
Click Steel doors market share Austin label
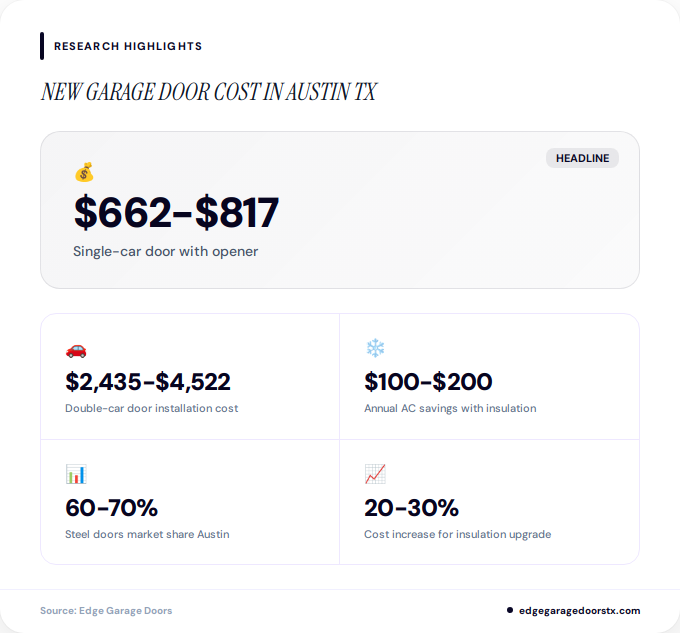coord(147,534)
